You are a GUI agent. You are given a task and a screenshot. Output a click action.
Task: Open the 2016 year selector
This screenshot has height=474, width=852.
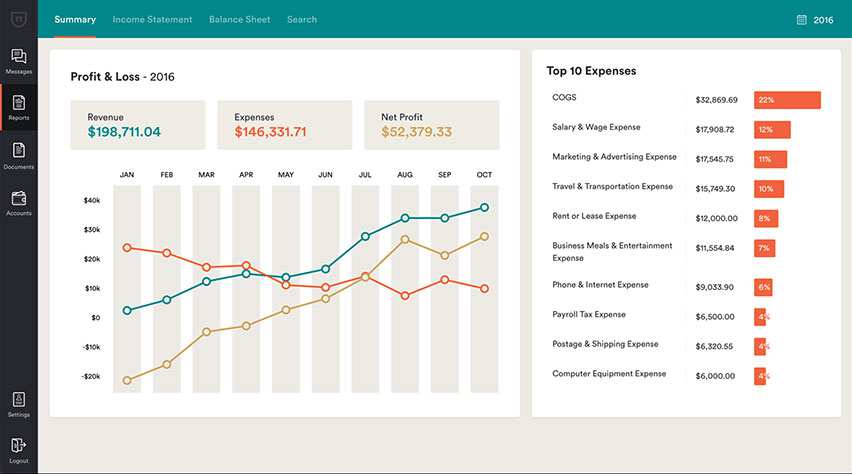click(x=823, y=19)
